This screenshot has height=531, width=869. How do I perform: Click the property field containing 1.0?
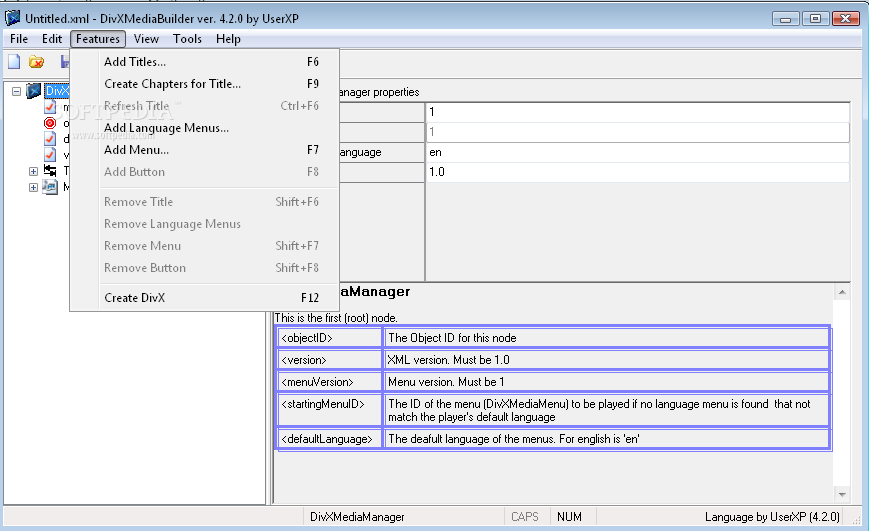tap(637, 172)
